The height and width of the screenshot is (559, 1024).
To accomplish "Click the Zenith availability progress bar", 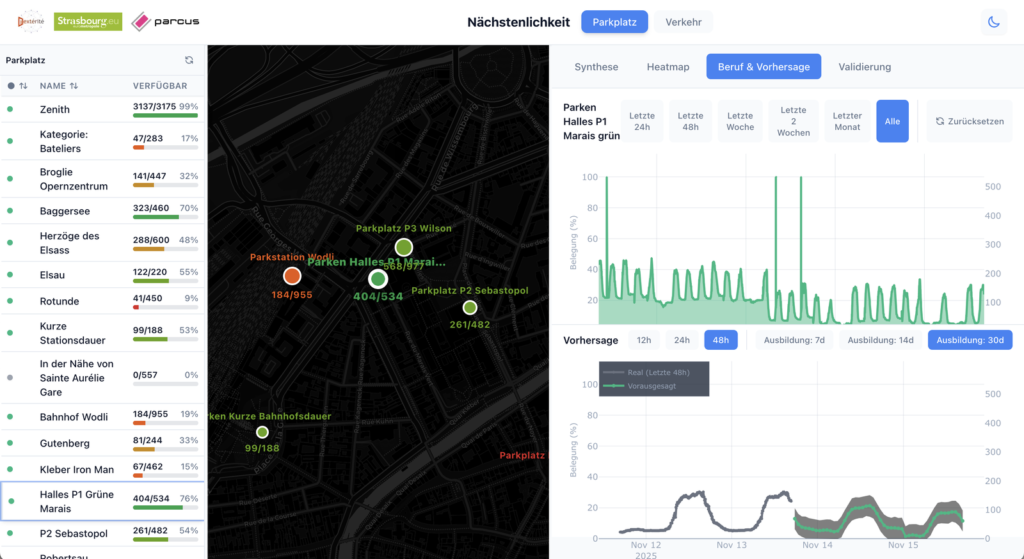I will click(x=165, y=116).
